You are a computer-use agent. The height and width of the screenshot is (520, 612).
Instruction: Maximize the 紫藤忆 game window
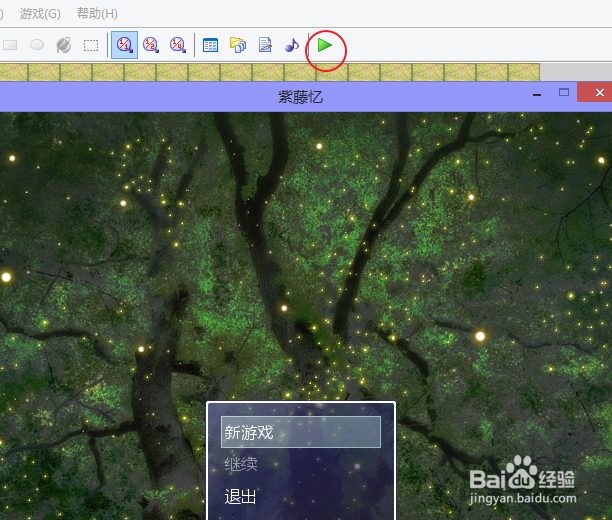point(564,93)
